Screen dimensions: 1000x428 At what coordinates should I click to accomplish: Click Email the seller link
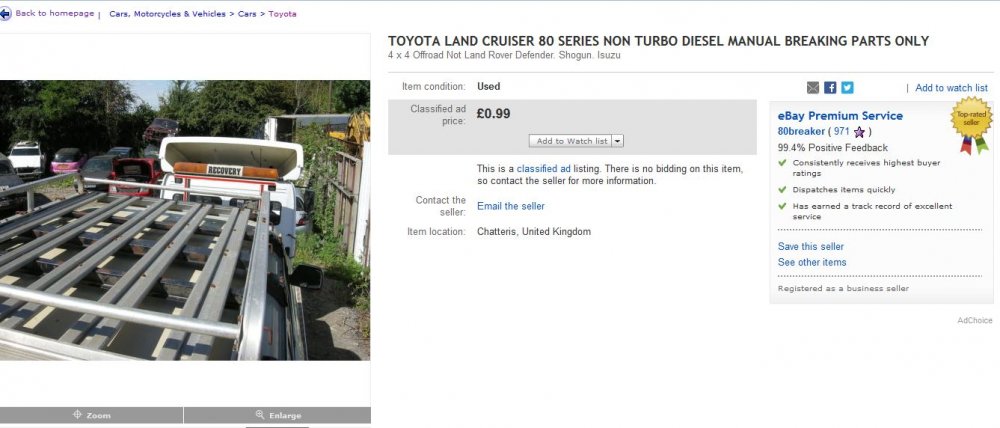pos(511,206)
